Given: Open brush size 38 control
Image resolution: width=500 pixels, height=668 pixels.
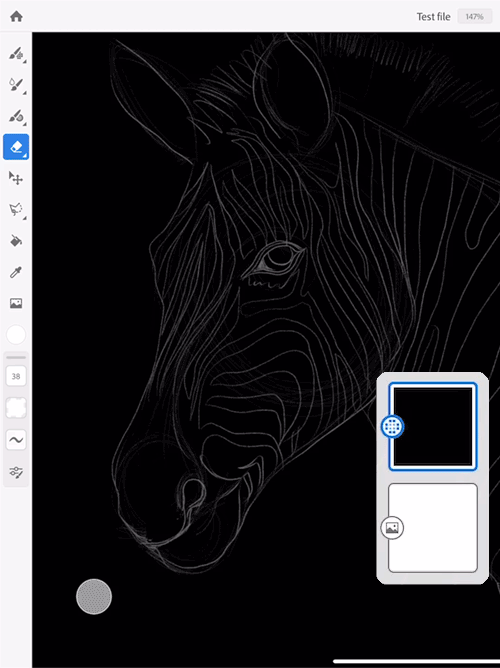Looking at the screenshot, I should click(x=16, y=376).
